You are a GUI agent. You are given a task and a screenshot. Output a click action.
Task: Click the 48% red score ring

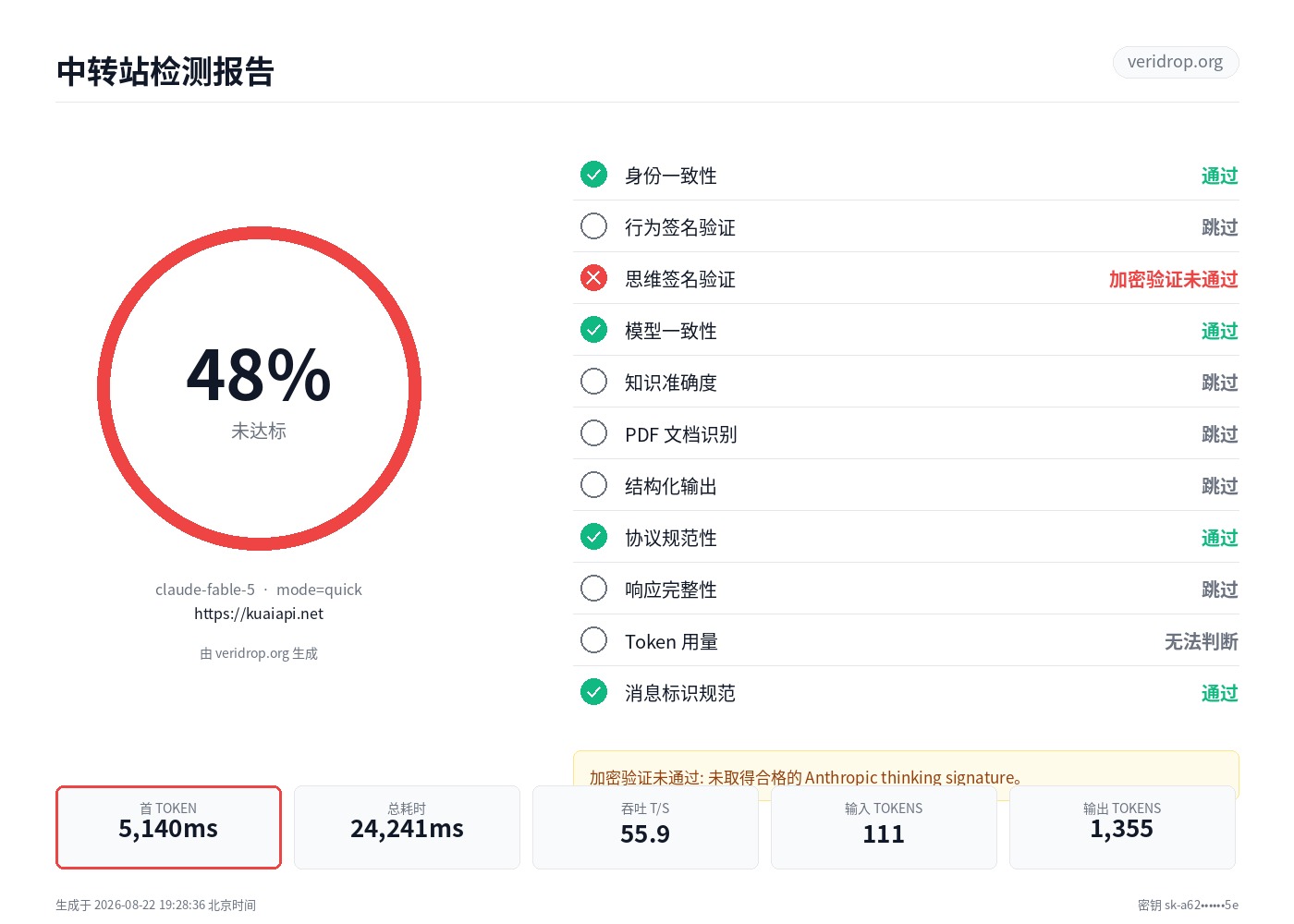tap(259, 389)
